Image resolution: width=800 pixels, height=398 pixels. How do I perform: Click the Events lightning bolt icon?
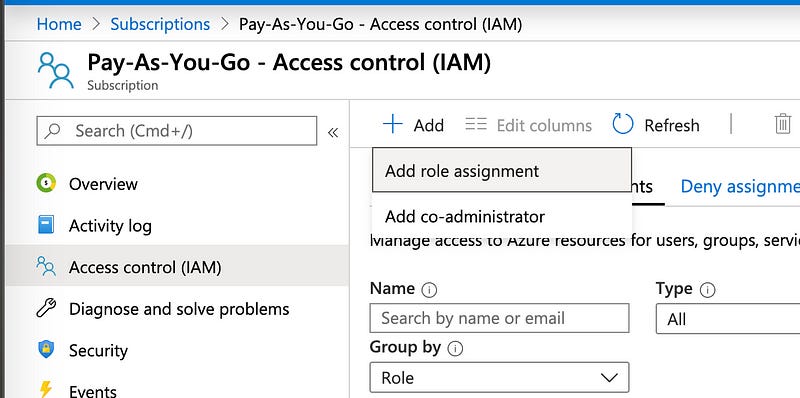tap(46, 389)
